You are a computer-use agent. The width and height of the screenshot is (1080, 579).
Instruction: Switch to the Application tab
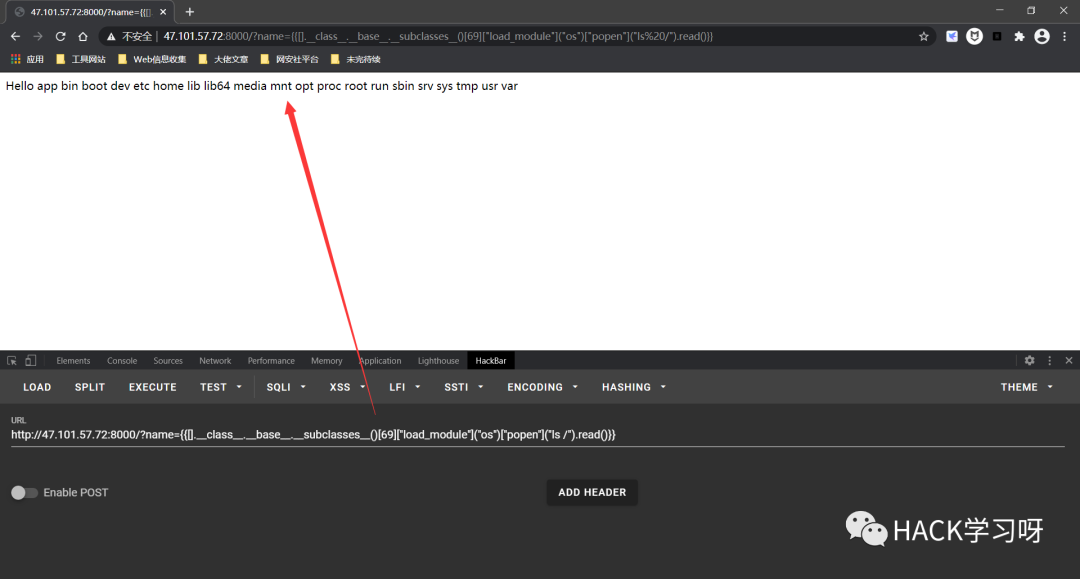380,361
